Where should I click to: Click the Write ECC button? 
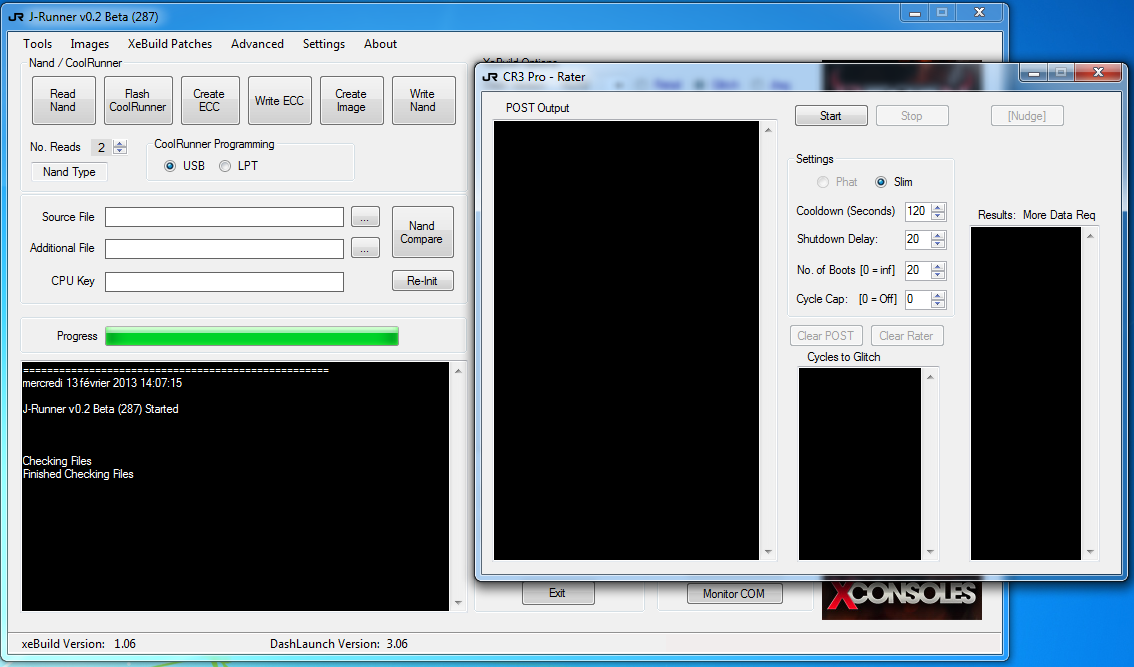279,101
